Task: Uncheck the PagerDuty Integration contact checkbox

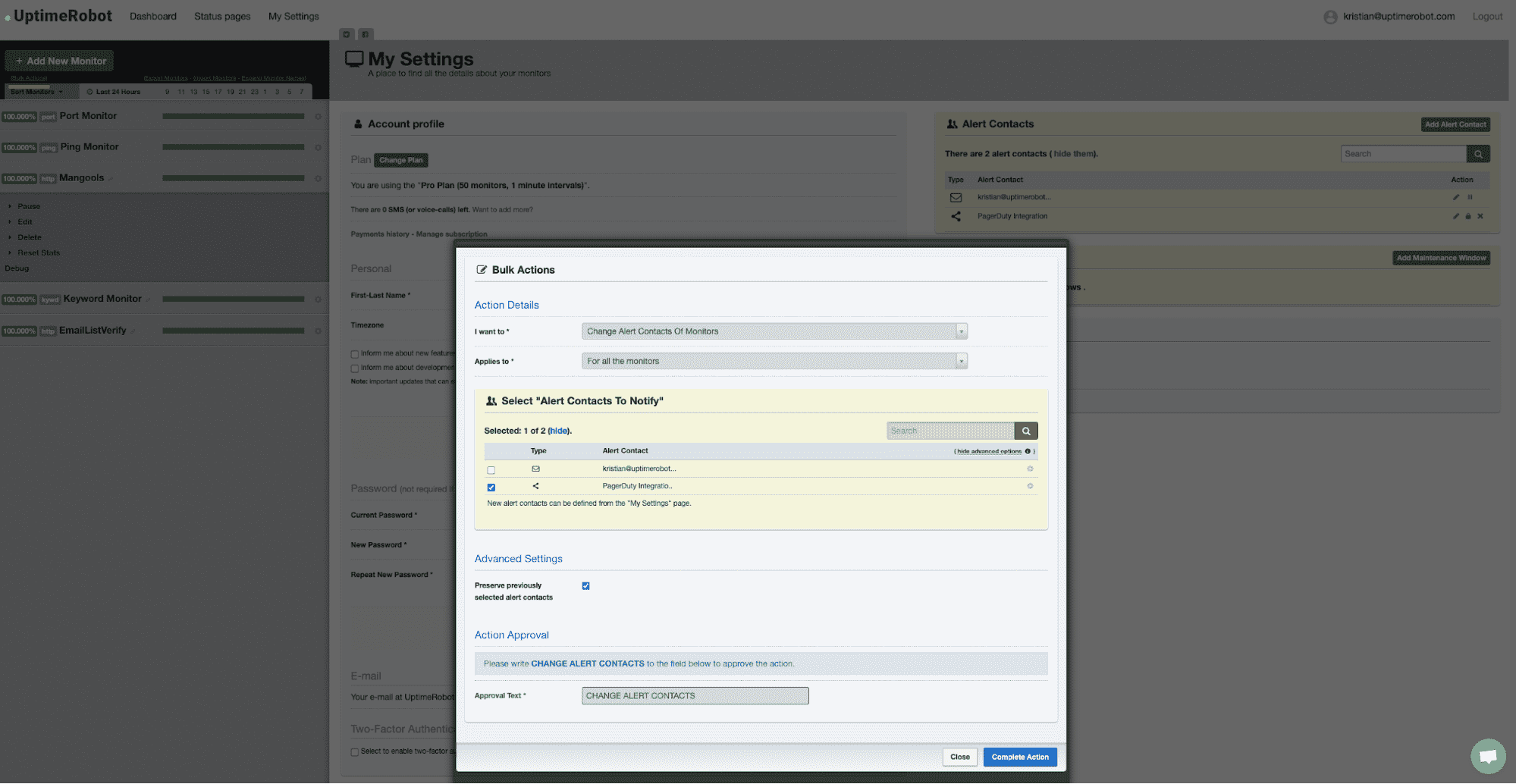Action: (x=491, y=487)
